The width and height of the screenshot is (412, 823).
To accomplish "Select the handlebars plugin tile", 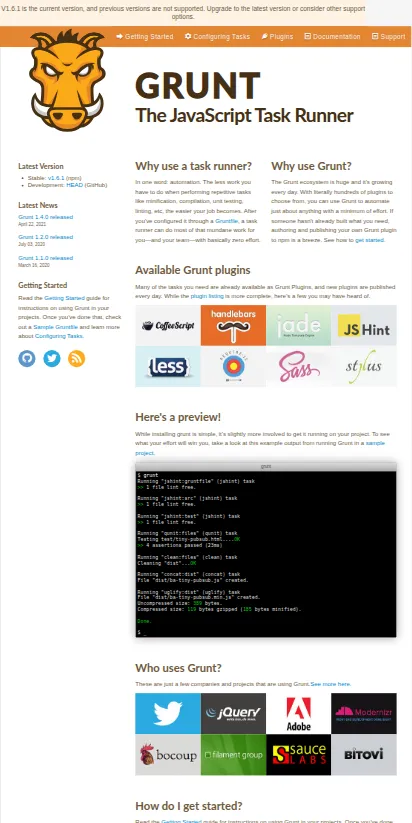I will tap(233, 325).
